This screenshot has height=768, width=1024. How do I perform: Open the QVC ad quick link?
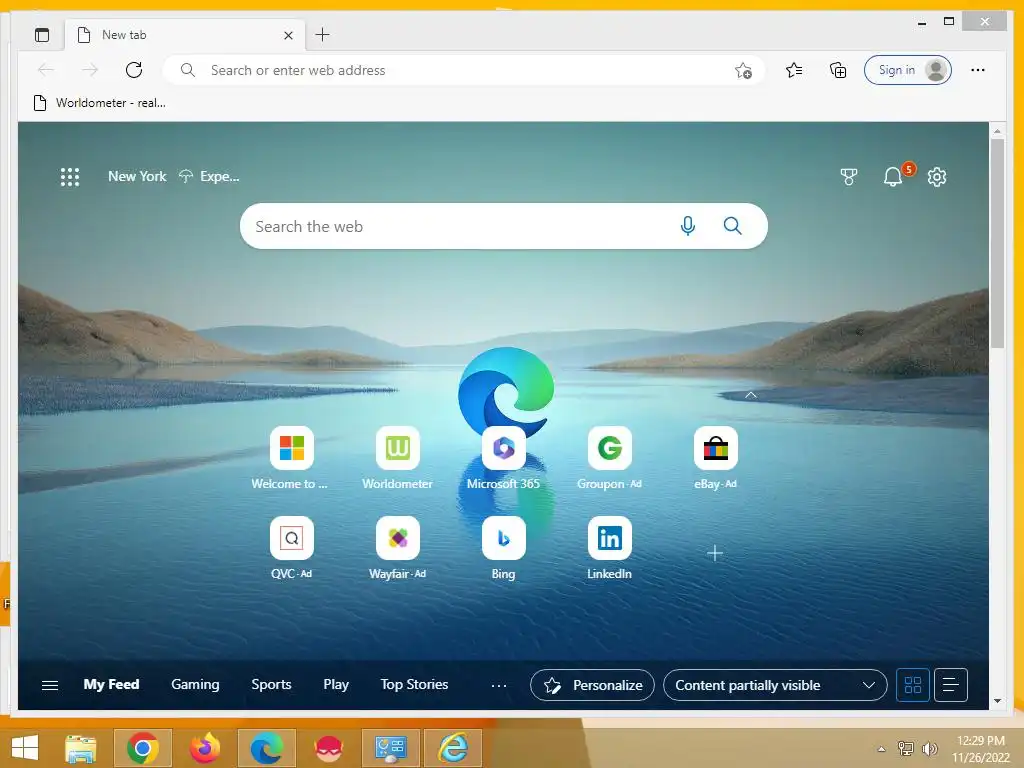[x=291, y=548]
